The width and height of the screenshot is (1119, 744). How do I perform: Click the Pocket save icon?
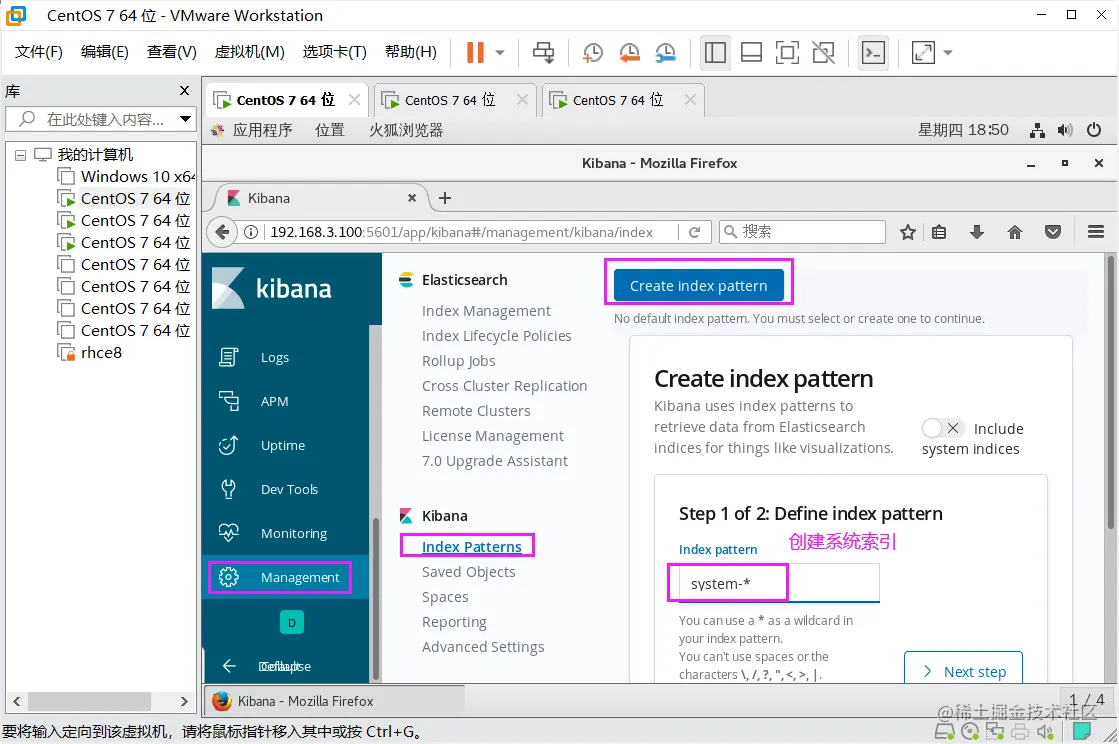1053,232
